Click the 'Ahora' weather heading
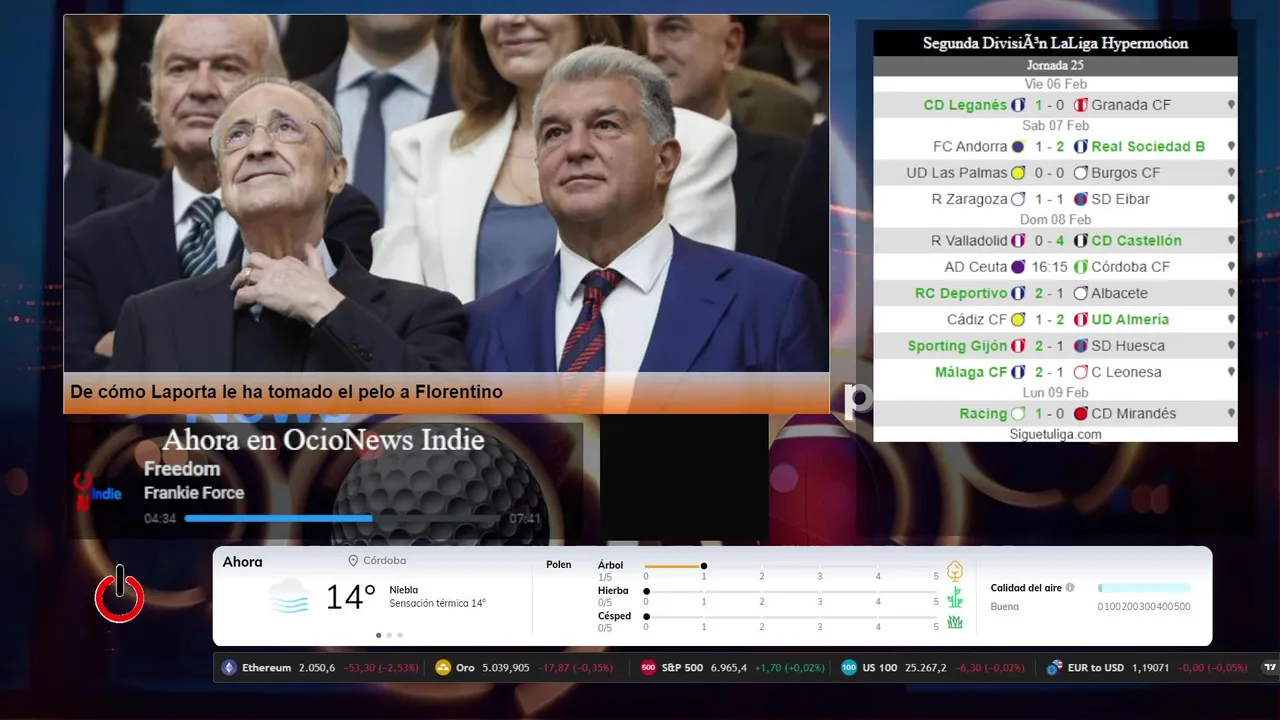1280x720 pixels. [243, 562]
